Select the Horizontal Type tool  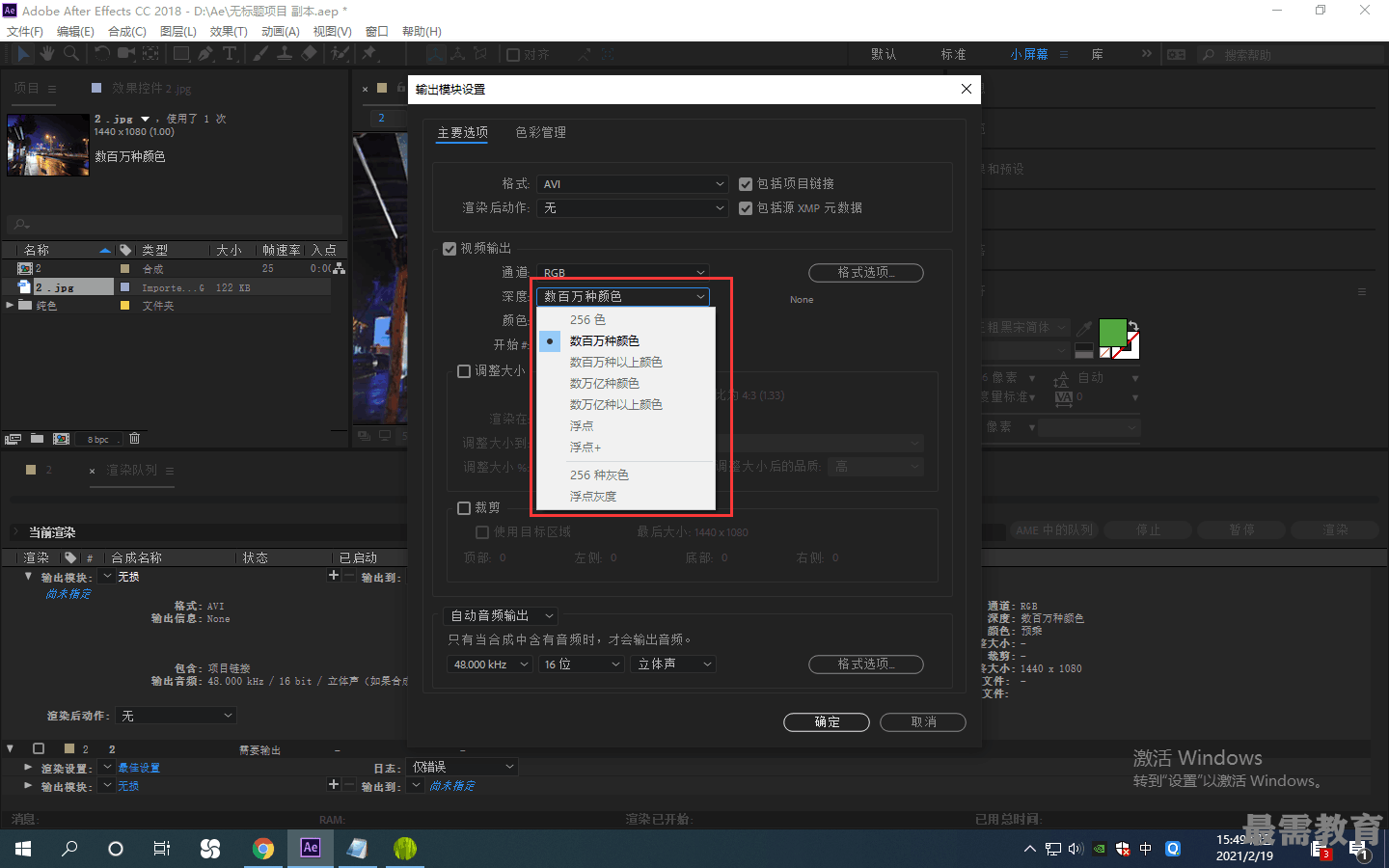[230, 54]
